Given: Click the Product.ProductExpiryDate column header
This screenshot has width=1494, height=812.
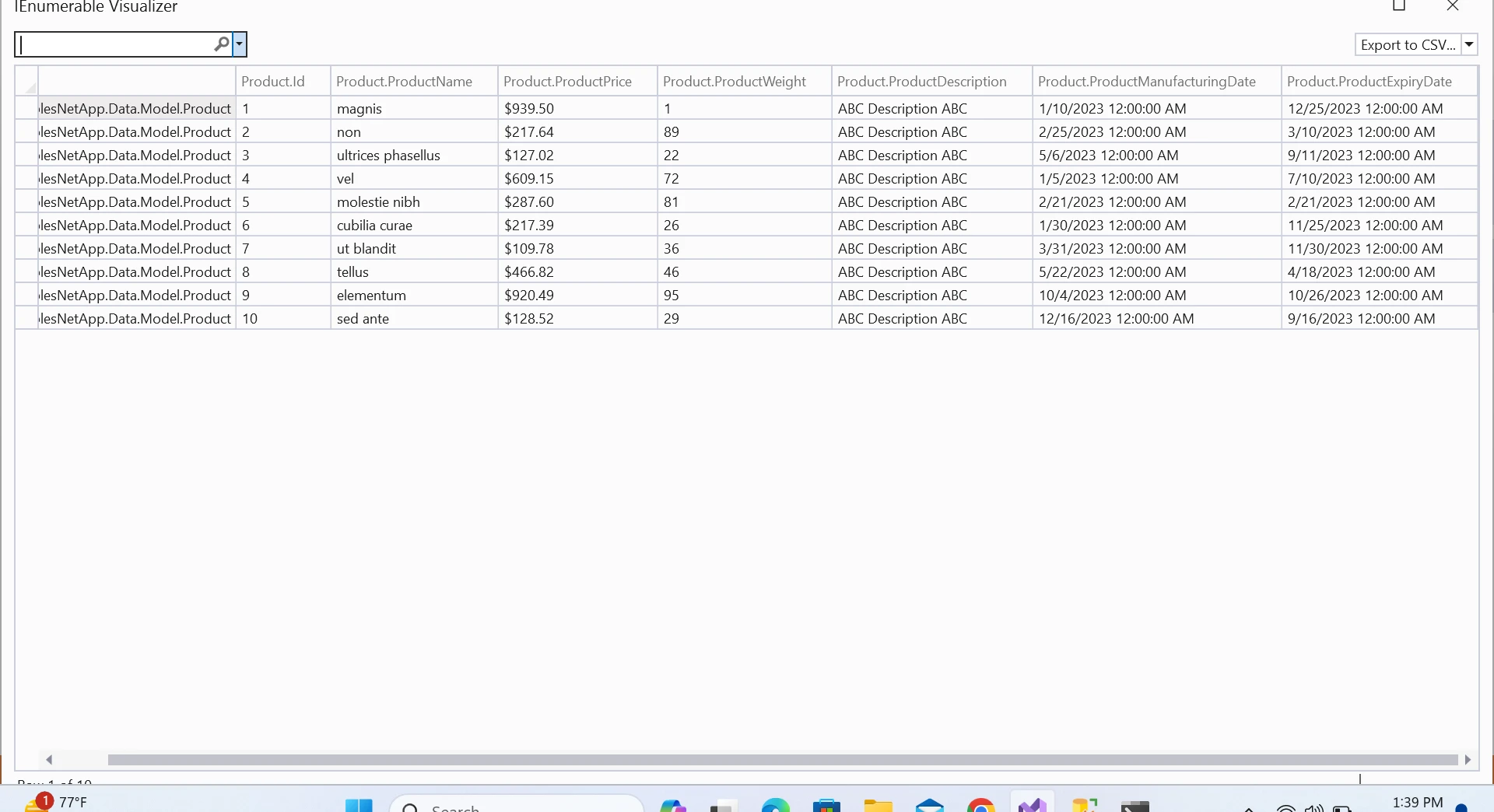Looking at the screenshot, I should pyautogui.click(x=1380, y=81).
